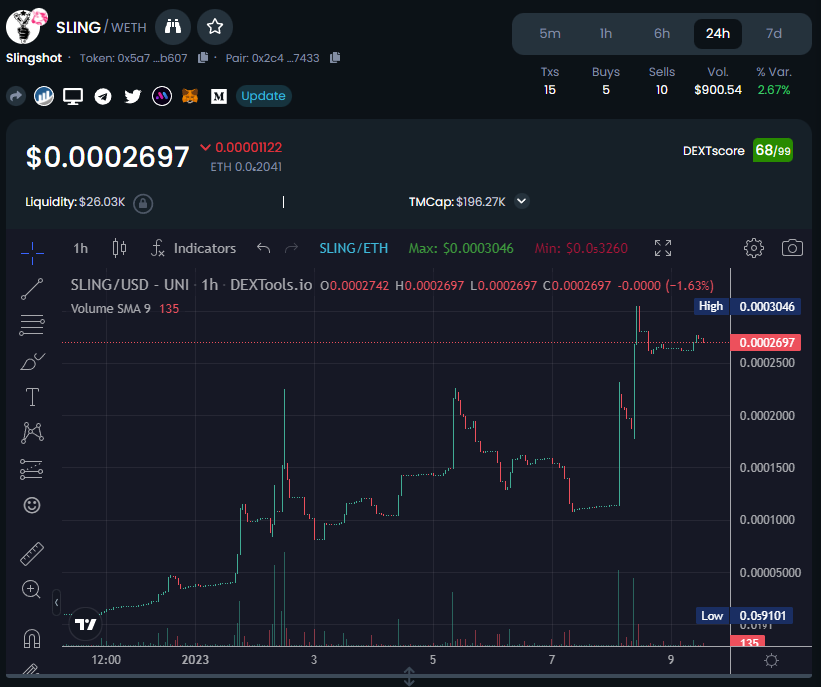821x687 pixels.
Task: Open the Telegram link icon
Action: (x=103, y=96)
